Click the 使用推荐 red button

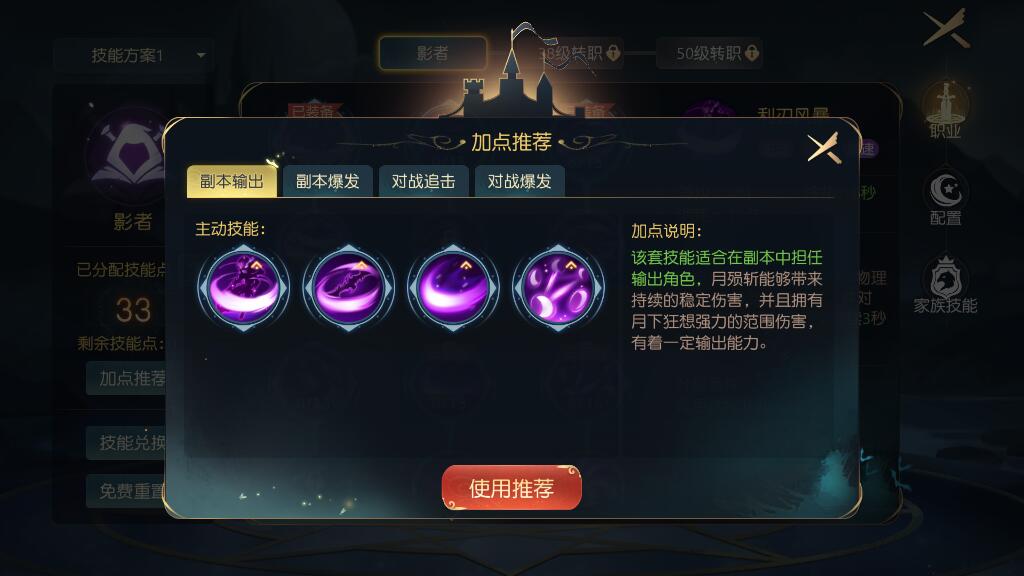click(x=511, y=488)
